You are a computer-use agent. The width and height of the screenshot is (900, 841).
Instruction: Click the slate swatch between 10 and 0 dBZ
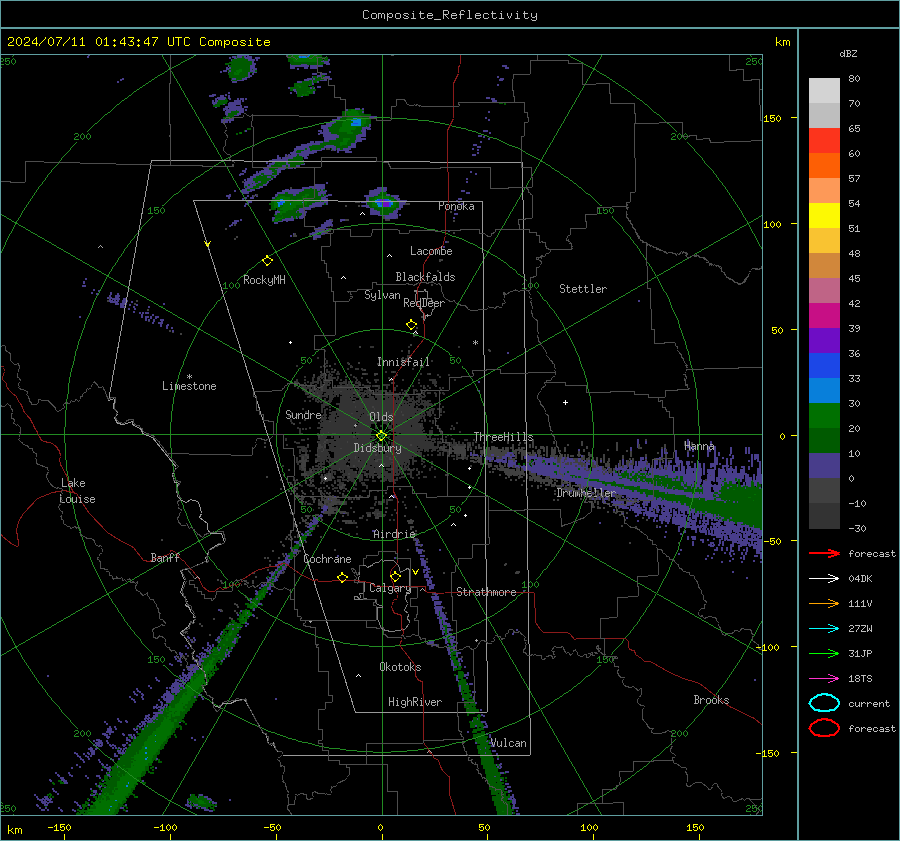coord(824,466)
